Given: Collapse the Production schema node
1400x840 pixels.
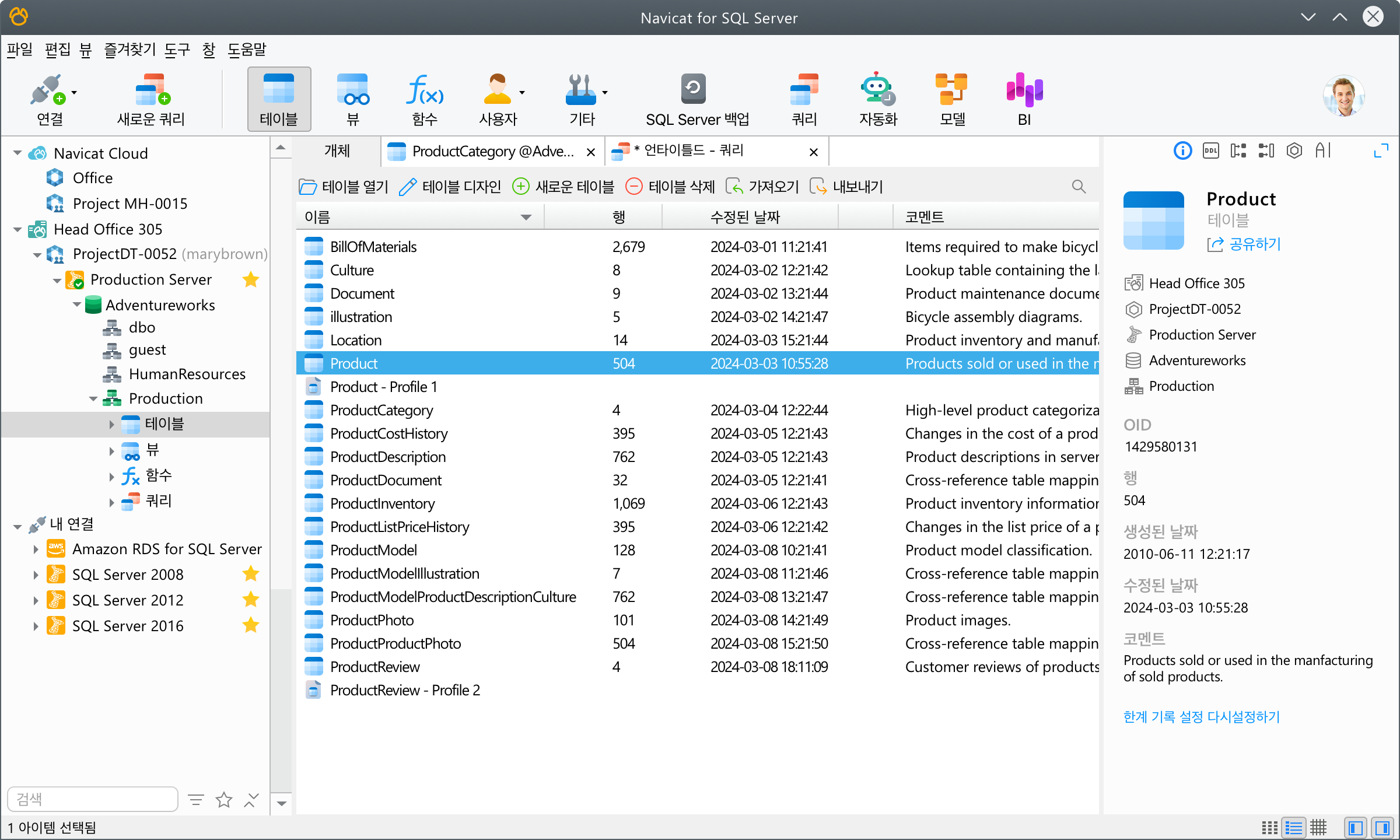Looking at the screenshot, I should coord(93,399).
